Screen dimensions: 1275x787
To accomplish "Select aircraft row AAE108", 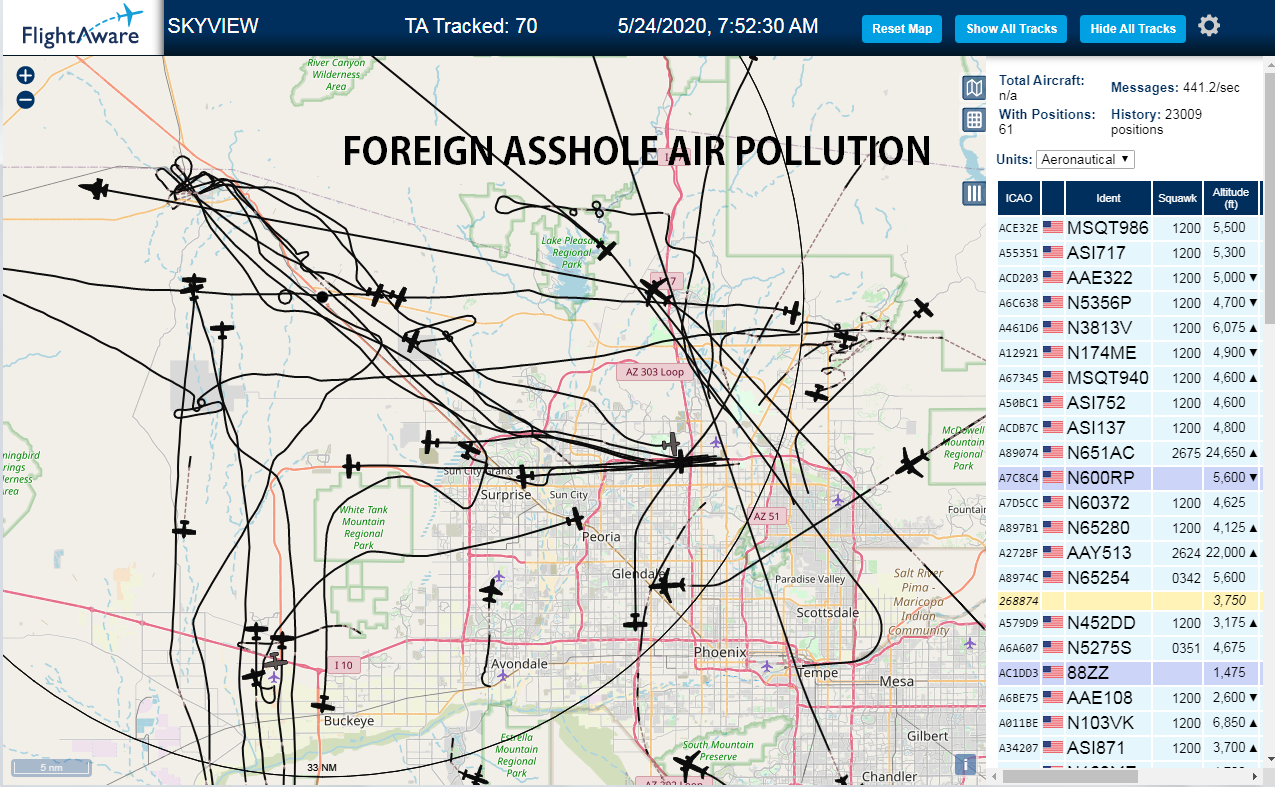I will (x=1130, y=698).
